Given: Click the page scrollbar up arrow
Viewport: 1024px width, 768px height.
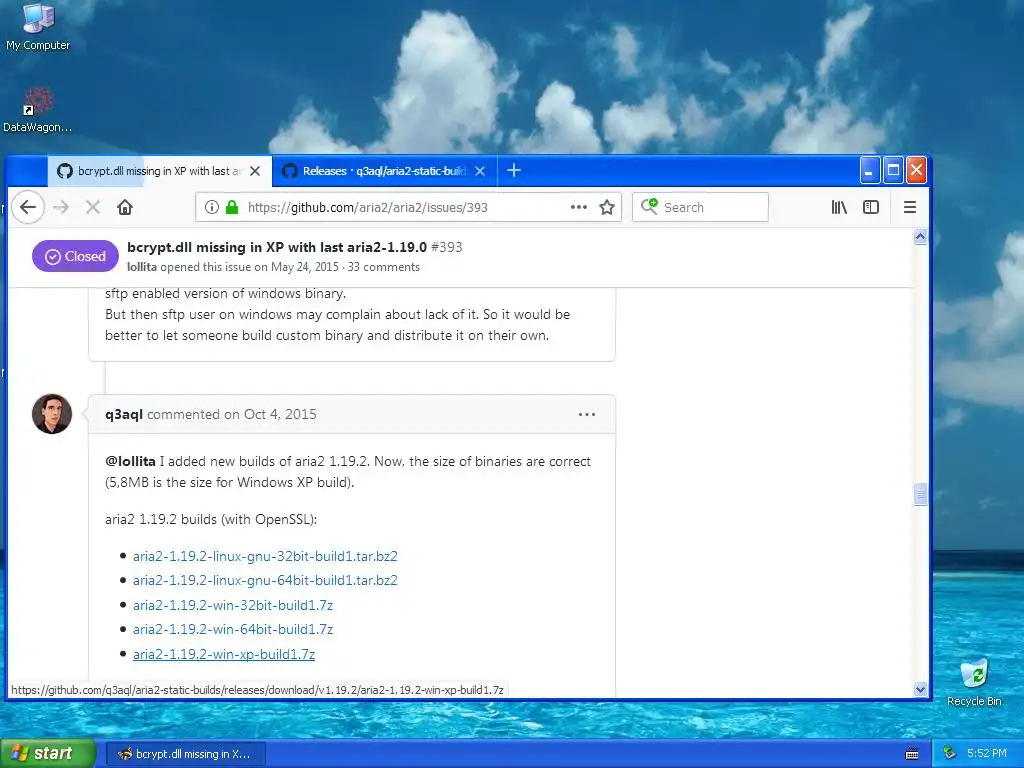Looking at the screenshot, I should (x=920, y=237).
